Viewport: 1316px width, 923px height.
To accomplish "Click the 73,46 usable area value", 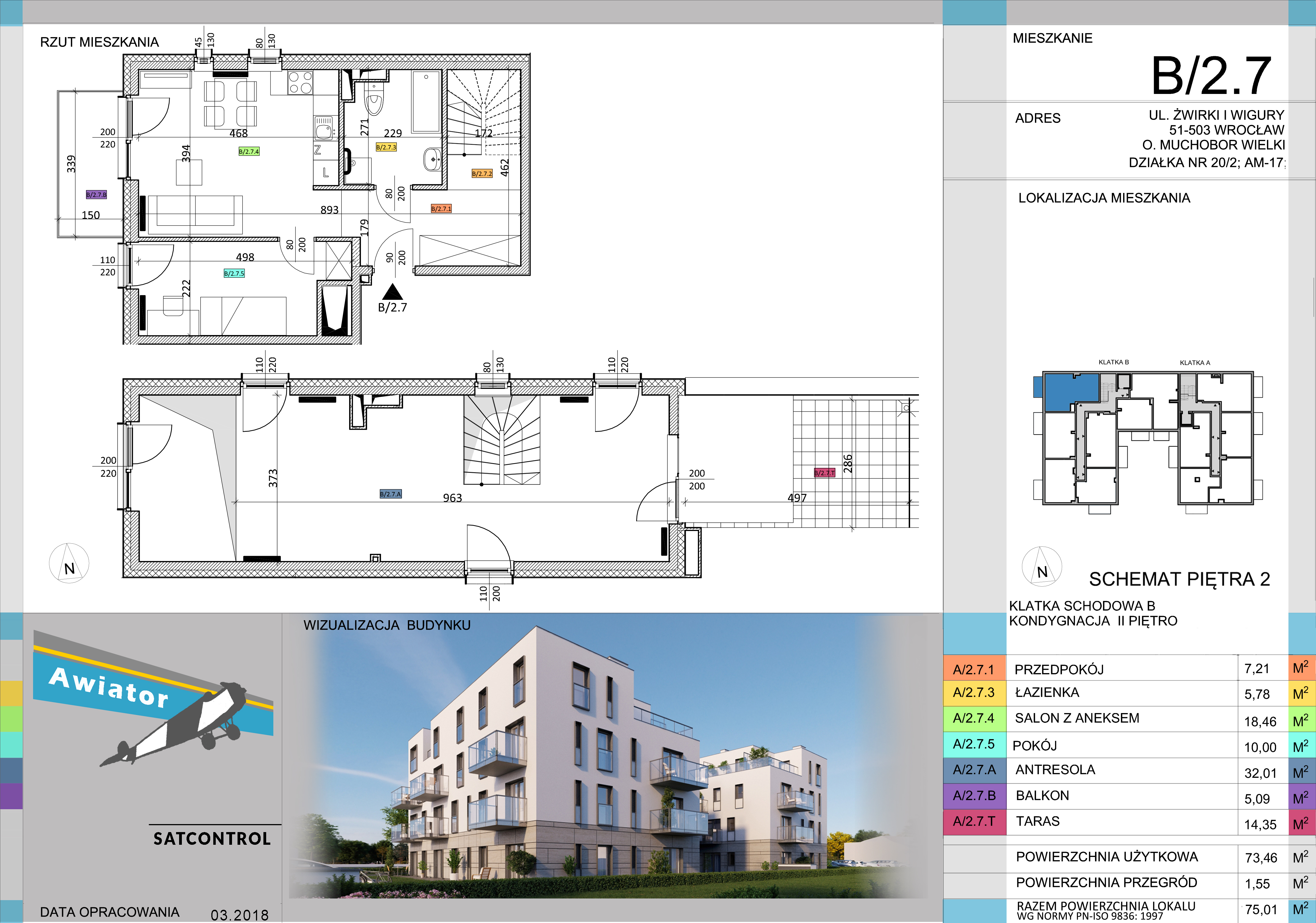I will [x=1261, y=858].
